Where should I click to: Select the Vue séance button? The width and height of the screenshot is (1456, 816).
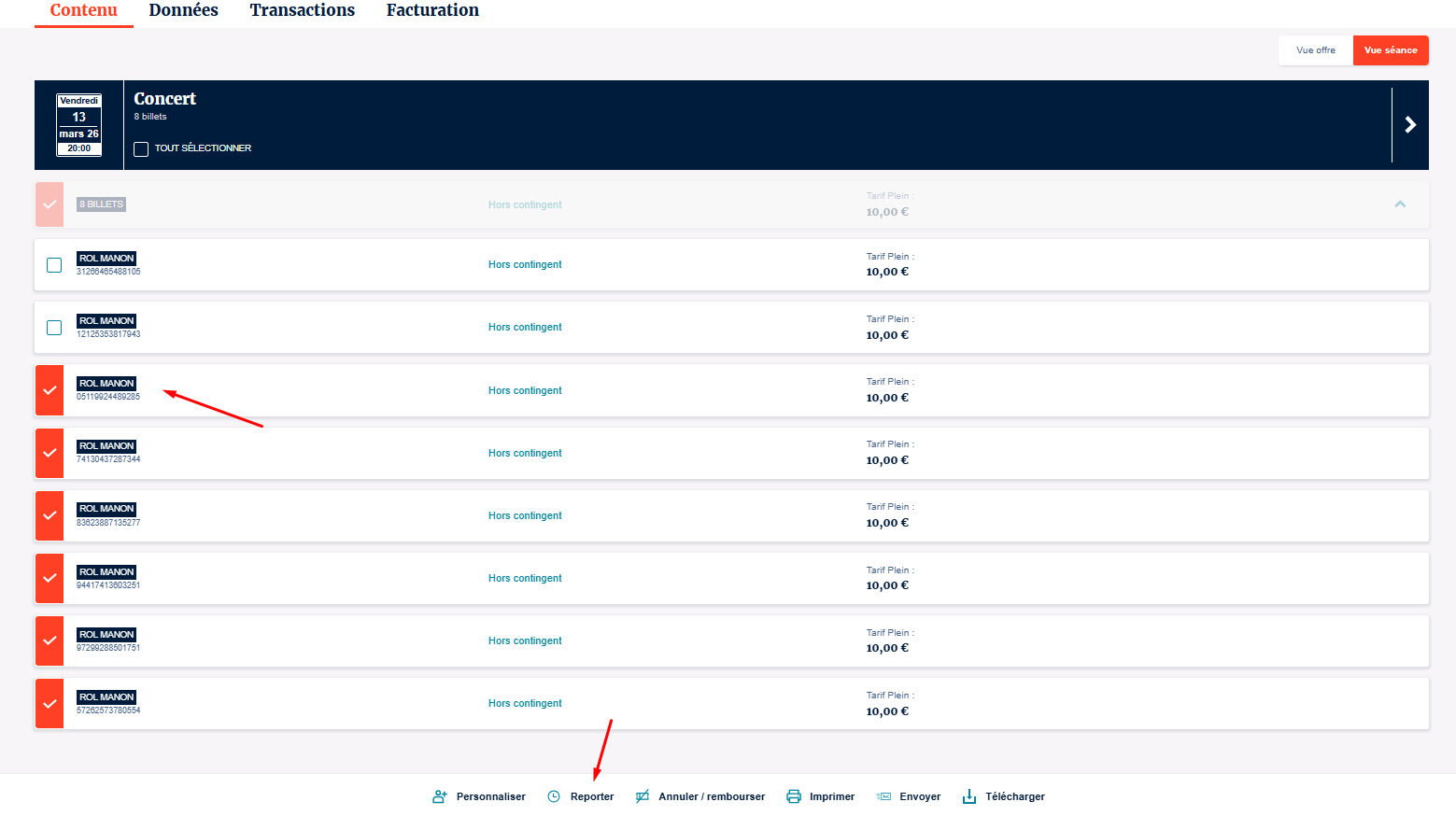click(1390, 50)
